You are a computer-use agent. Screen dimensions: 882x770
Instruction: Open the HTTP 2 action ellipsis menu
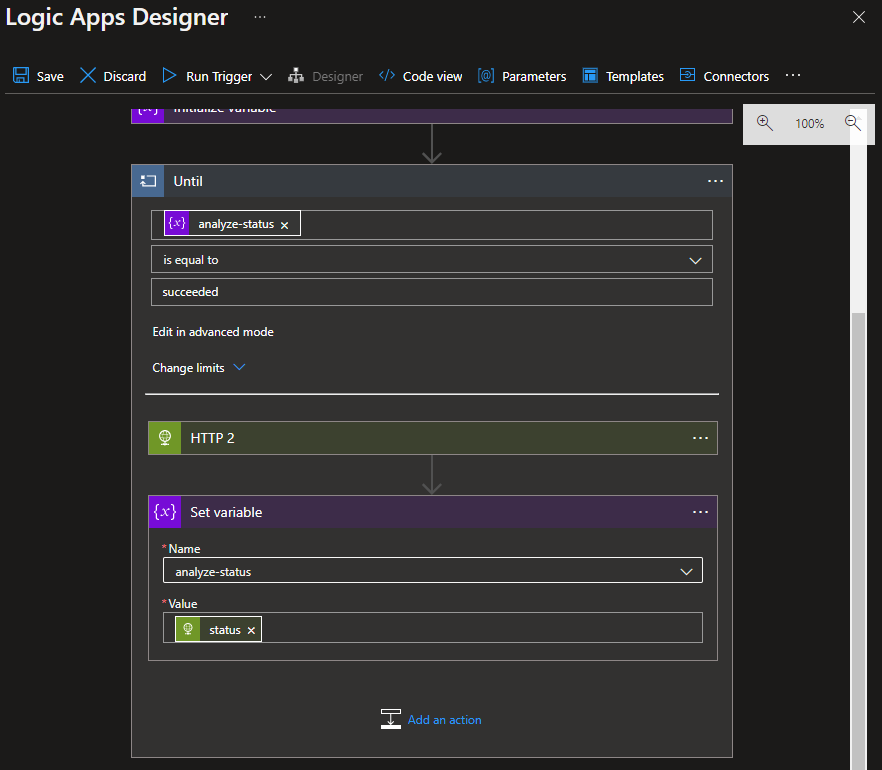(x=700, y=438)
